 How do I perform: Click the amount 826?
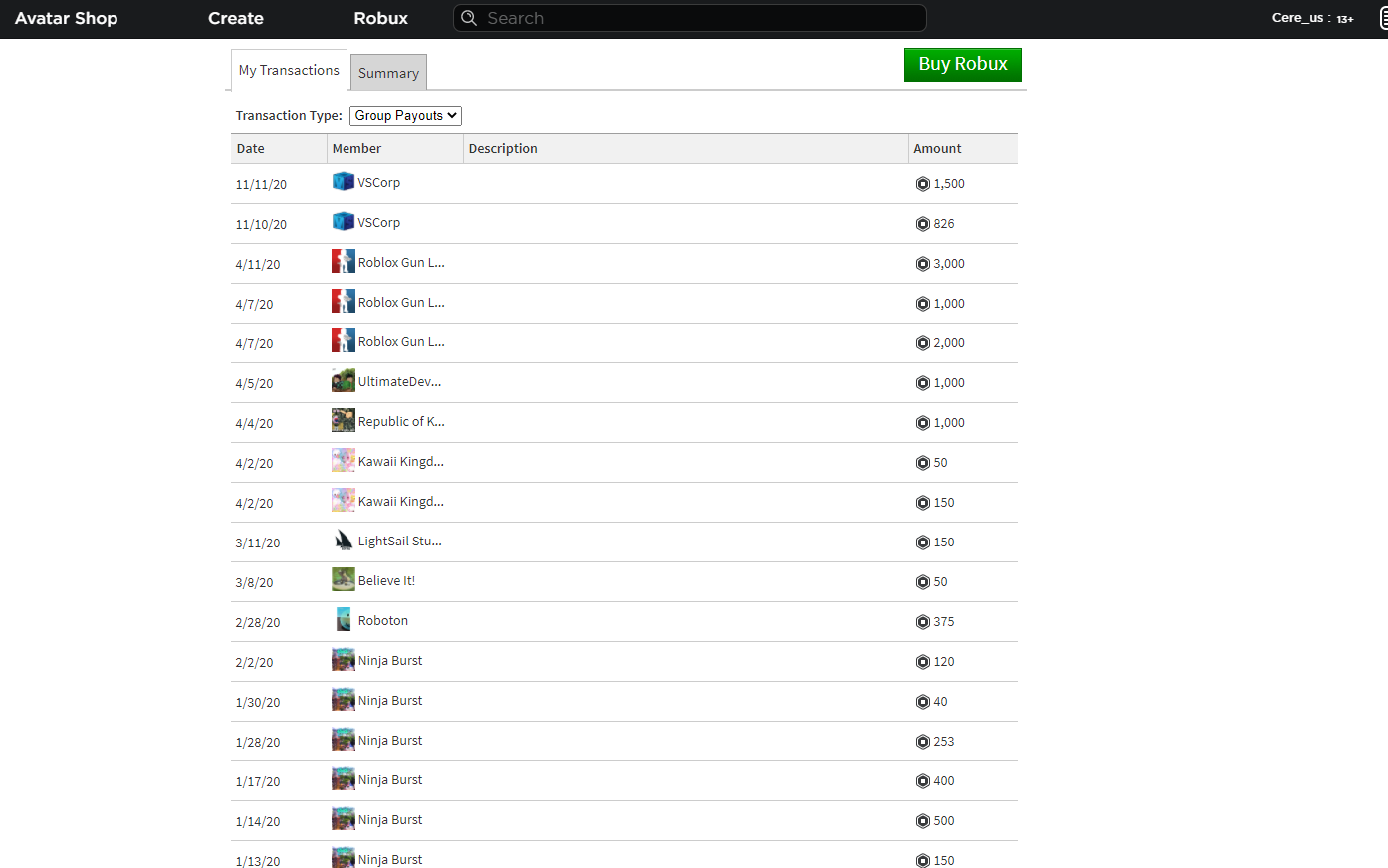coord(944,224)
